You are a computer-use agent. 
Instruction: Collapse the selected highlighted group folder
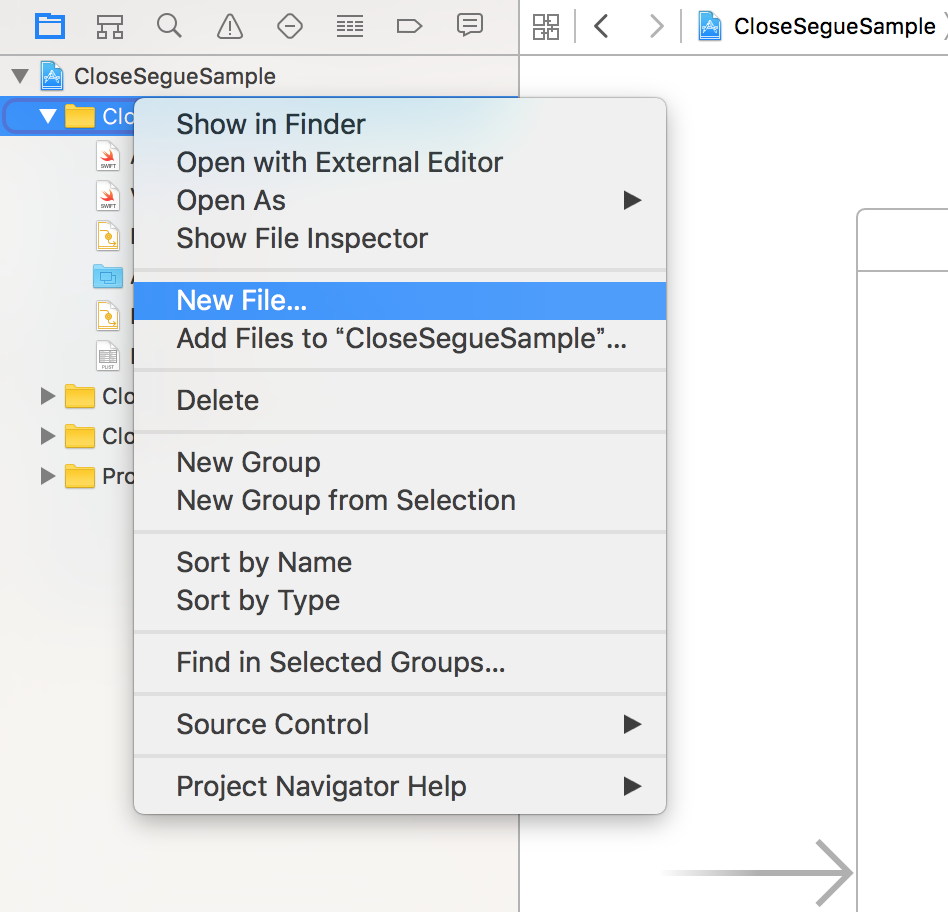tap(48, 116)
